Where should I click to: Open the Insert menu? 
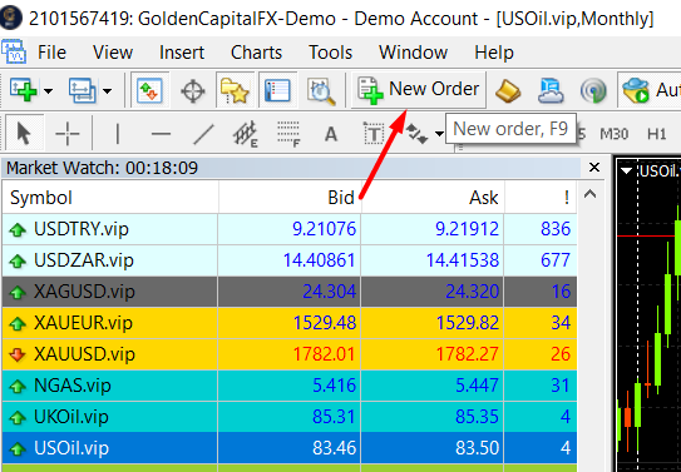coord(182,53)
